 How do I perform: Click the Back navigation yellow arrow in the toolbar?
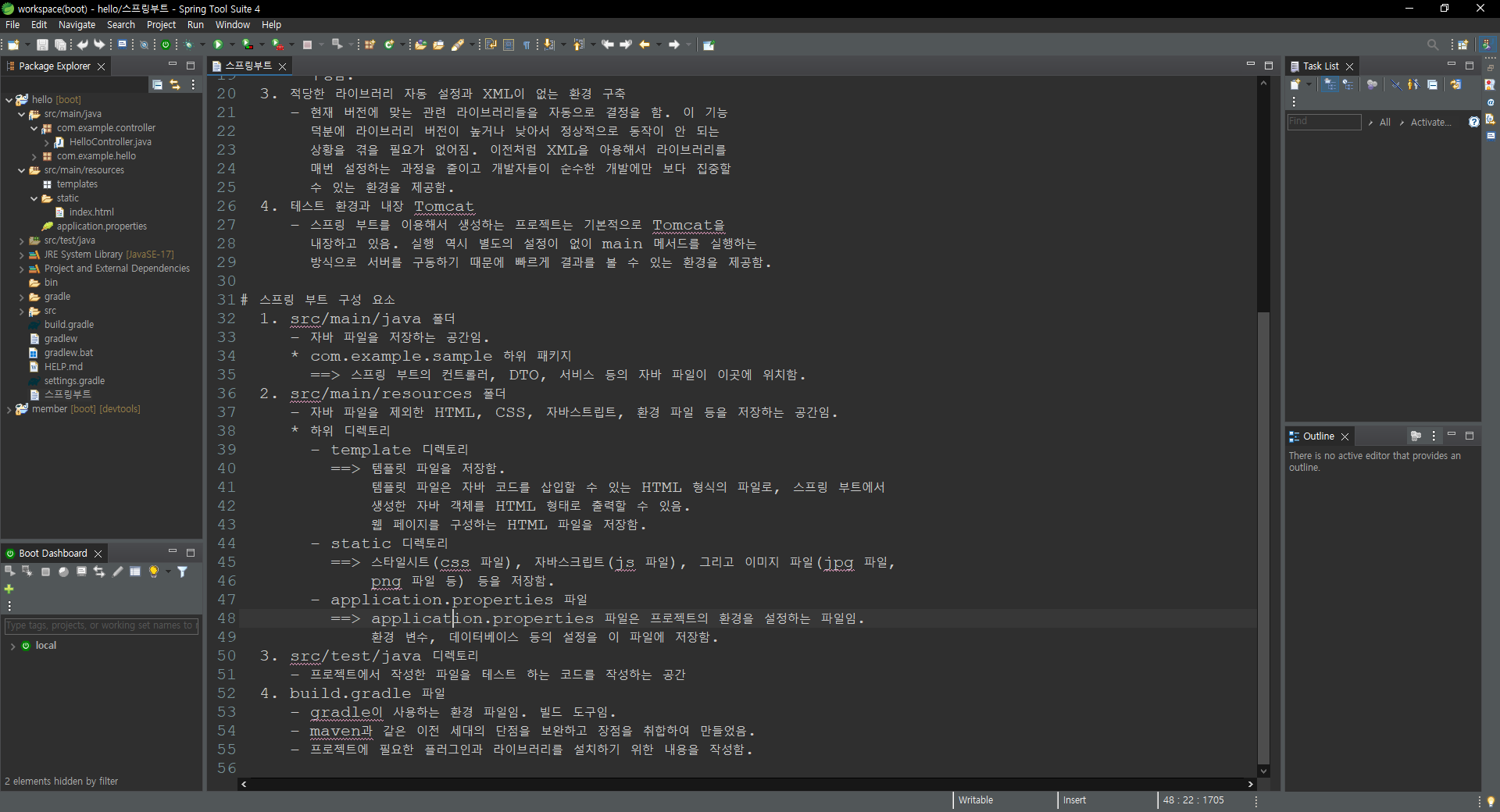[x=645, y=45]
